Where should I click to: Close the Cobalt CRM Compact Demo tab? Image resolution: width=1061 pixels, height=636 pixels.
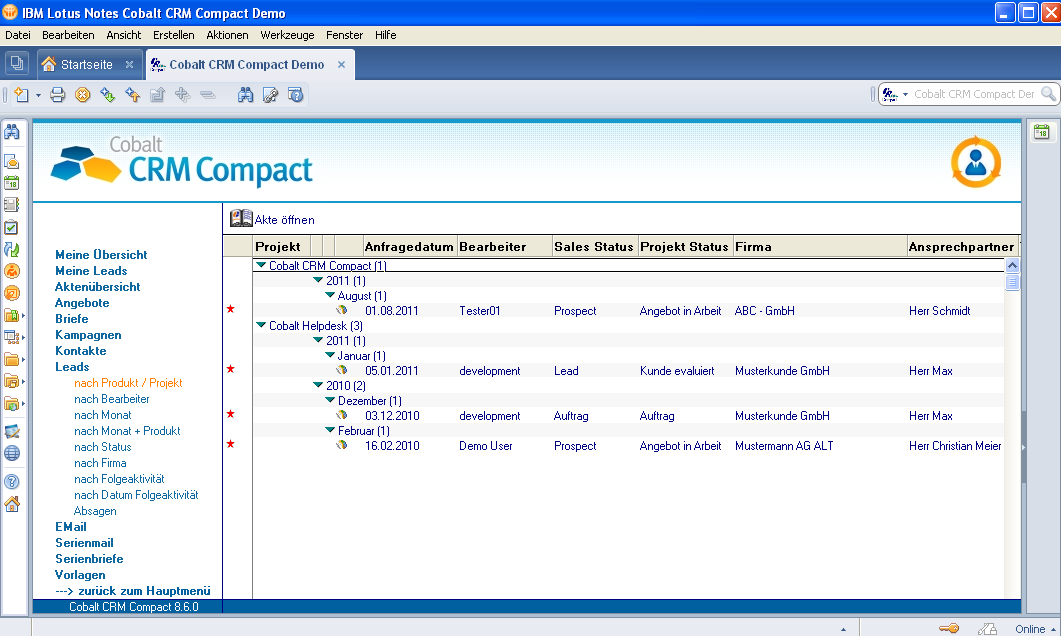click(x=342, y=64)
